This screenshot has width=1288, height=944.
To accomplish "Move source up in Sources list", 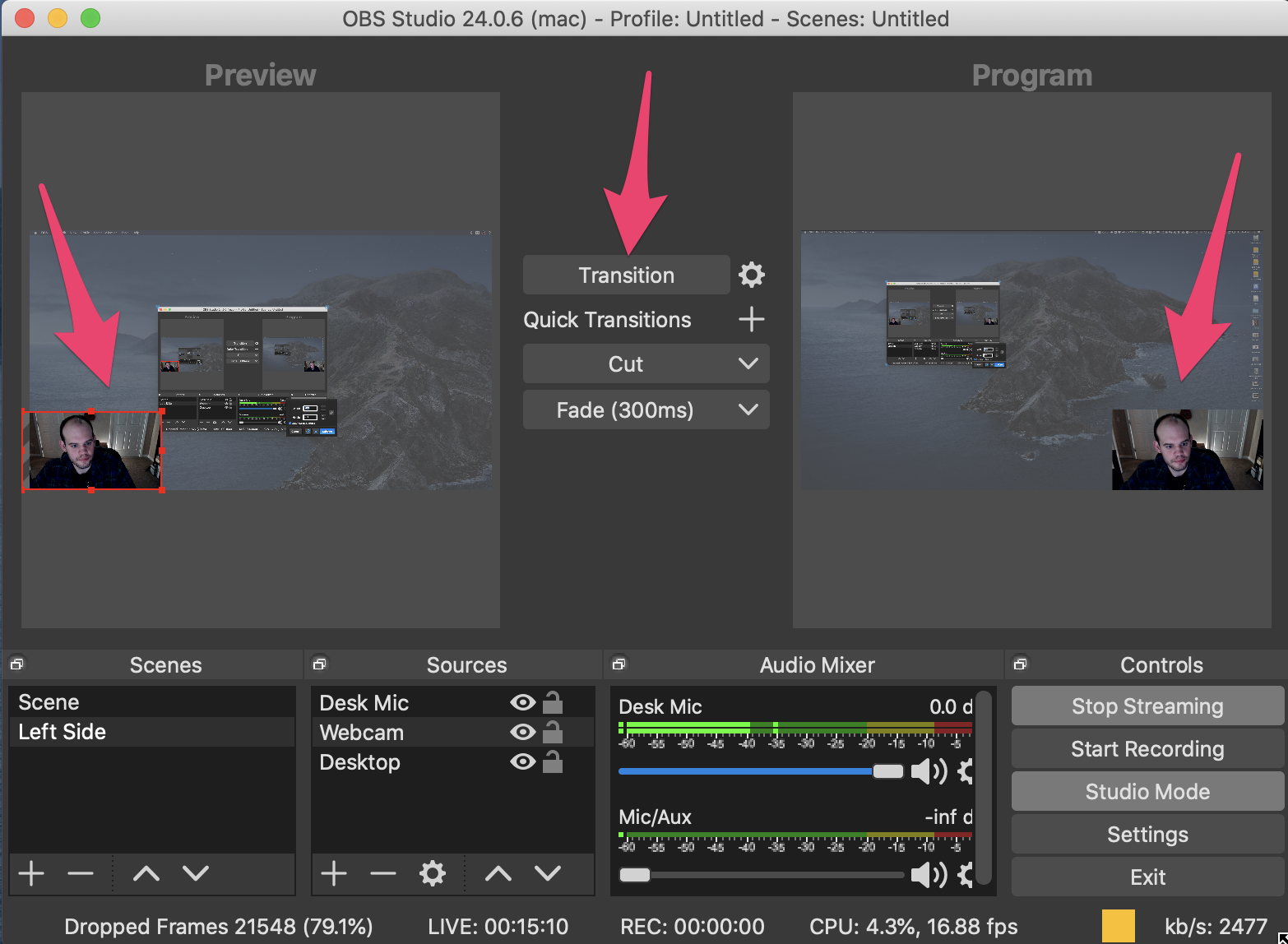I will point(498,873).
